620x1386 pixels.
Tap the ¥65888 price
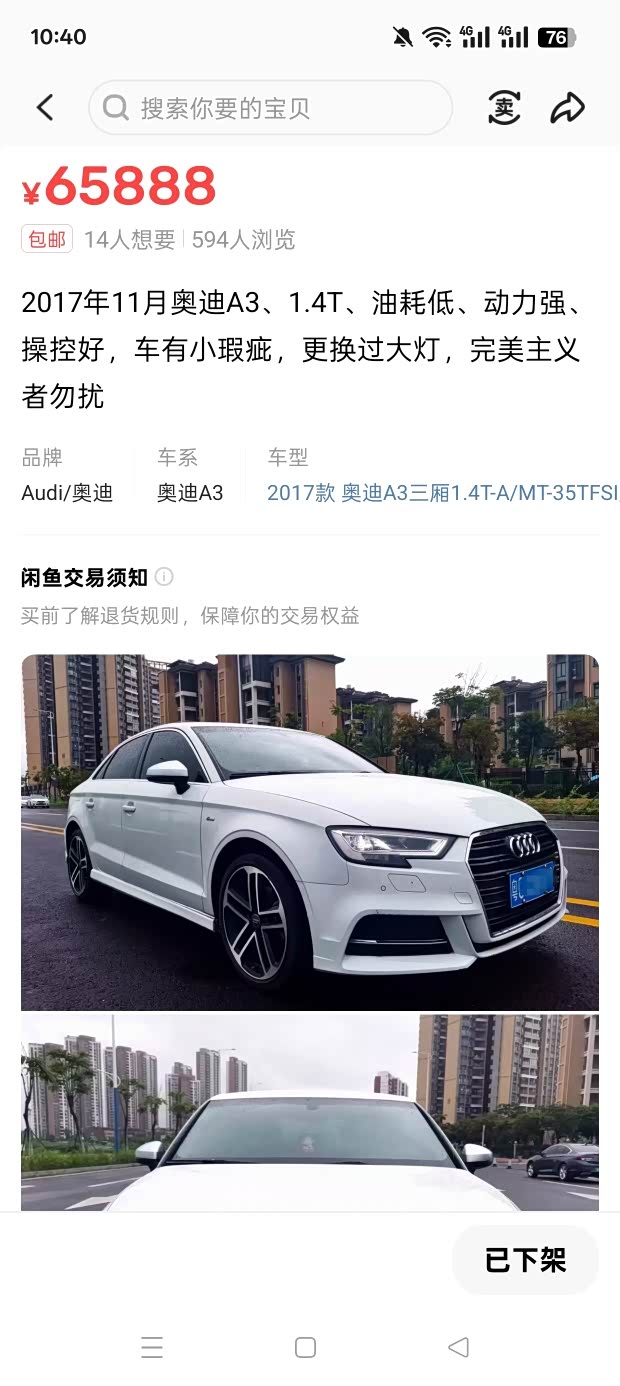tap(119, 187)
